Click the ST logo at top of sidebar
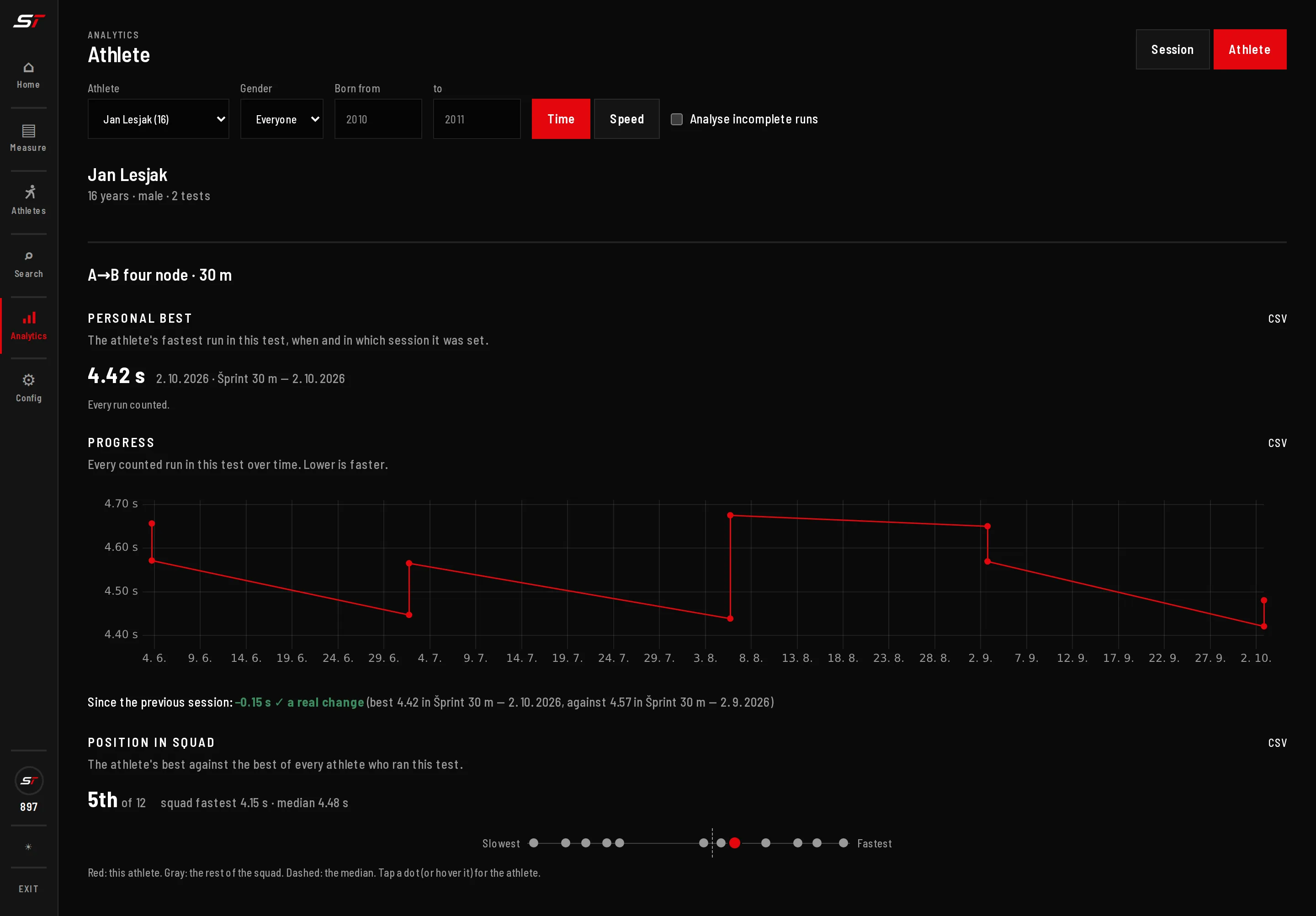The image size is (1316, 916). [29, 21]
